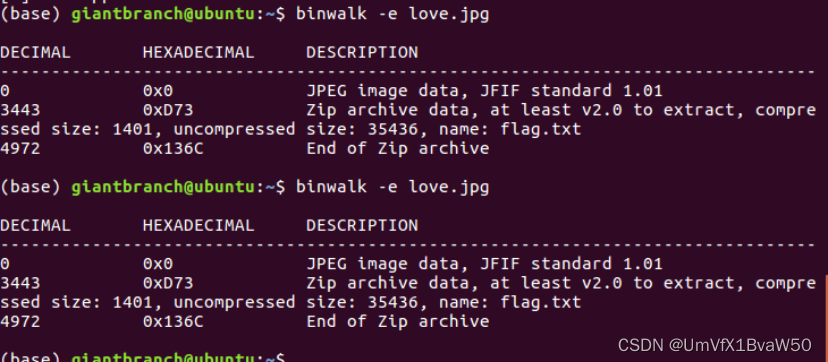Viewport: 828px width, 362px height.
Task: Click the second DESCRIPTION column header
Action: tap(362, 225)
